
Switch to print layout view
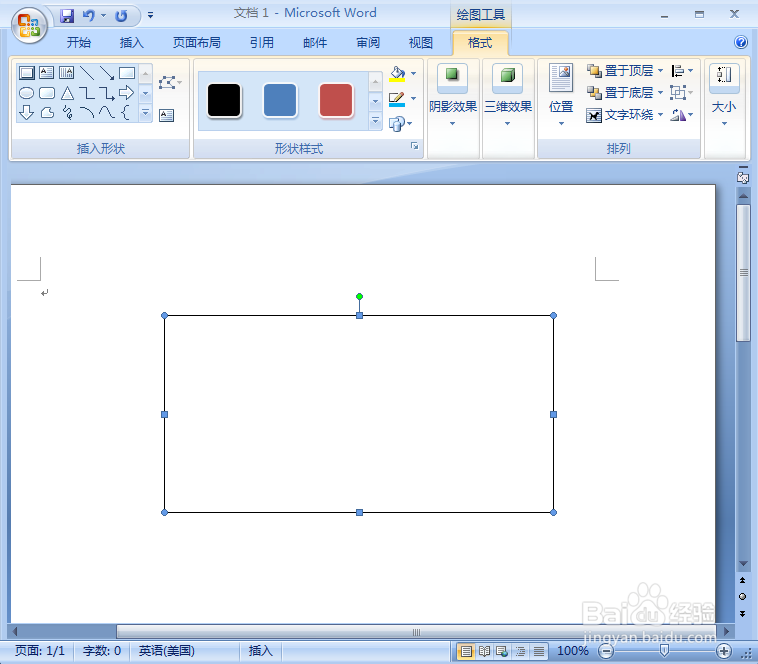[x=466, y=651]
